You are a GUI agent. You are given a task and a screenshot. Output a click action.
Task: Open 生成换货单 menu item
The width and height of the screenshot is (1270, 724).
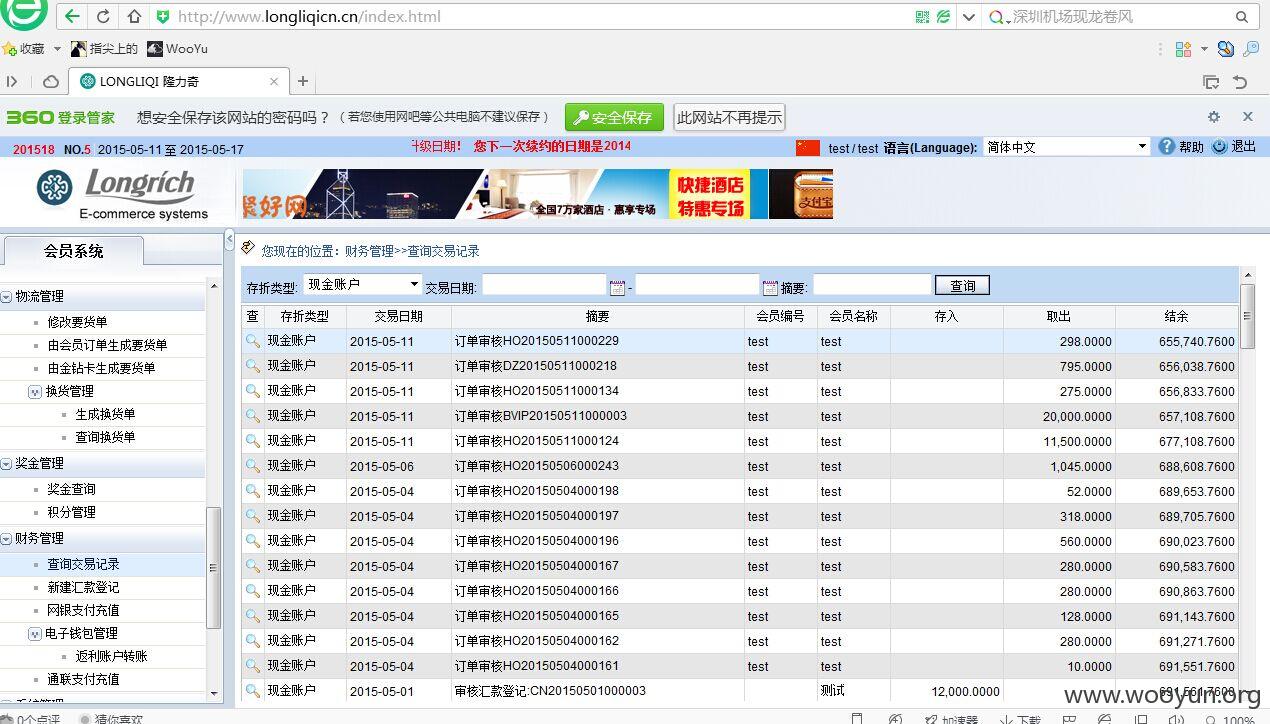105,414
